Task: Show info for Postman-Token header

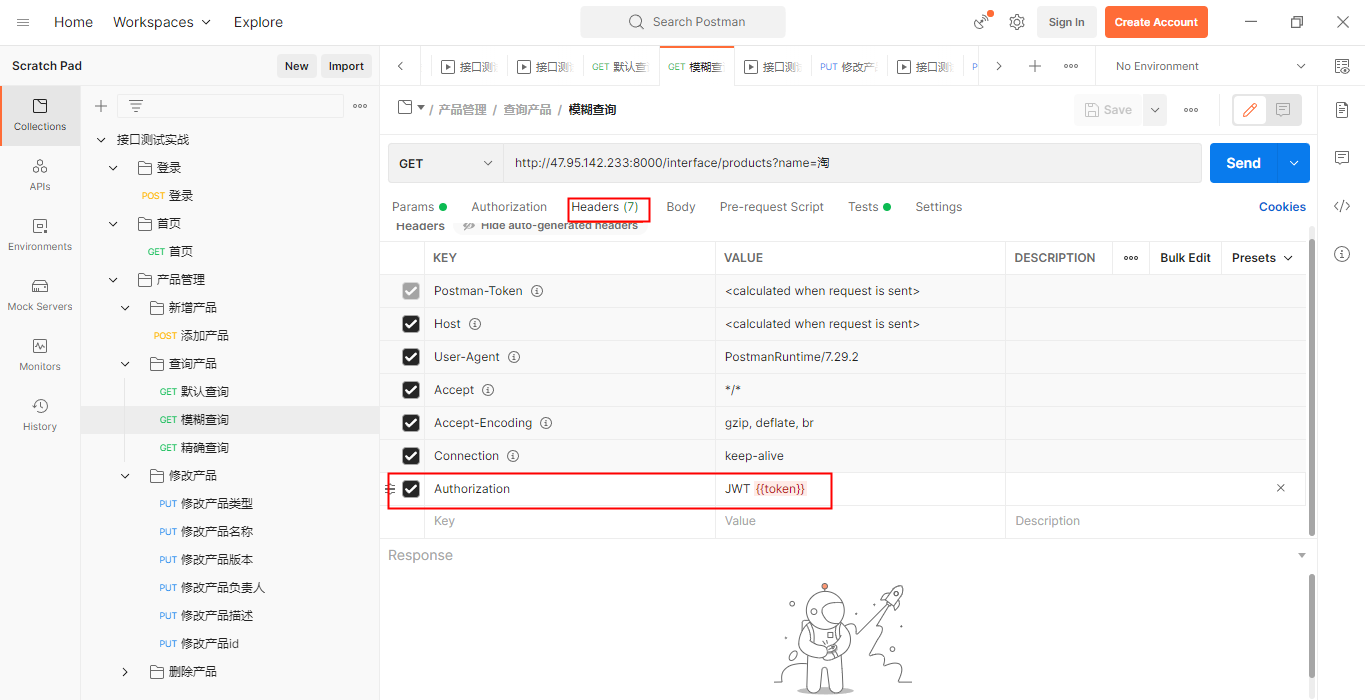Action: (537, 291)
